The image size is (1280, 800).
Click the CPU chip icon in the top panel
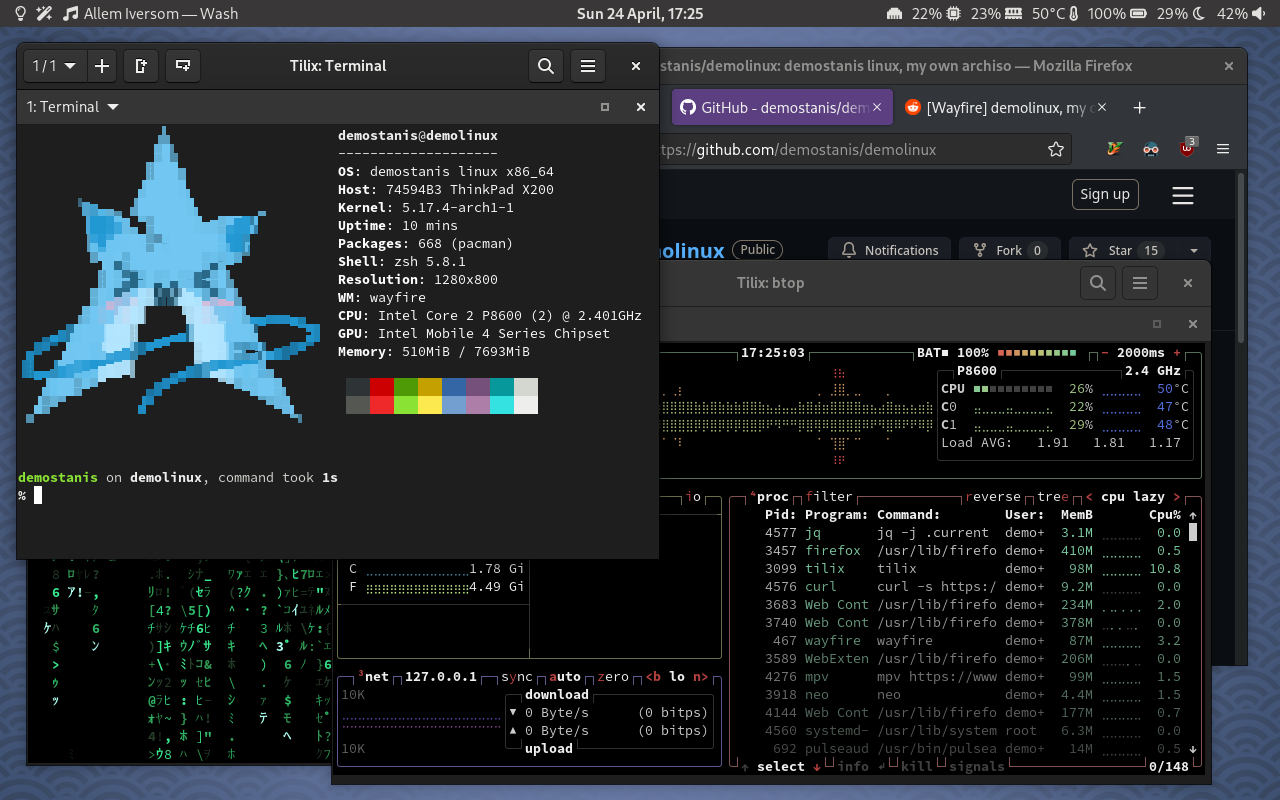(x=954, y=14)
